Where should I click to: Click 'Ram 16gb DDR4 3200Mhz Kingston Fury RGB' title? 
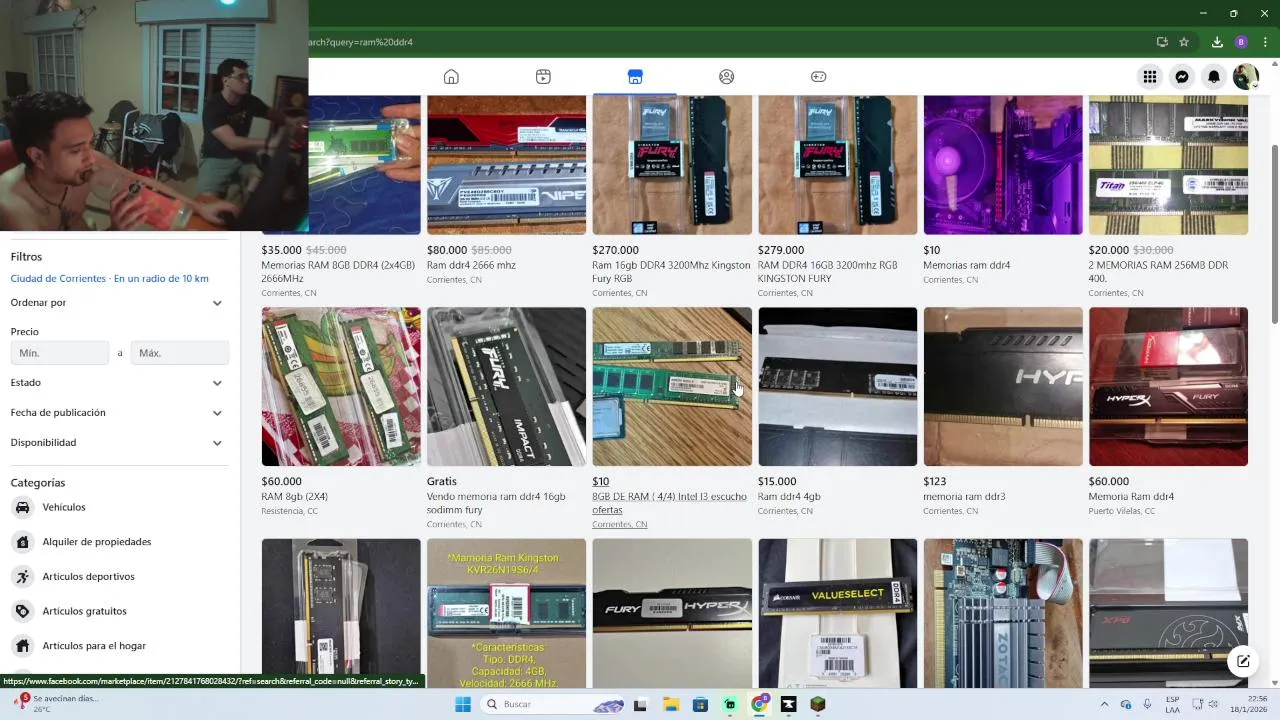671,272
